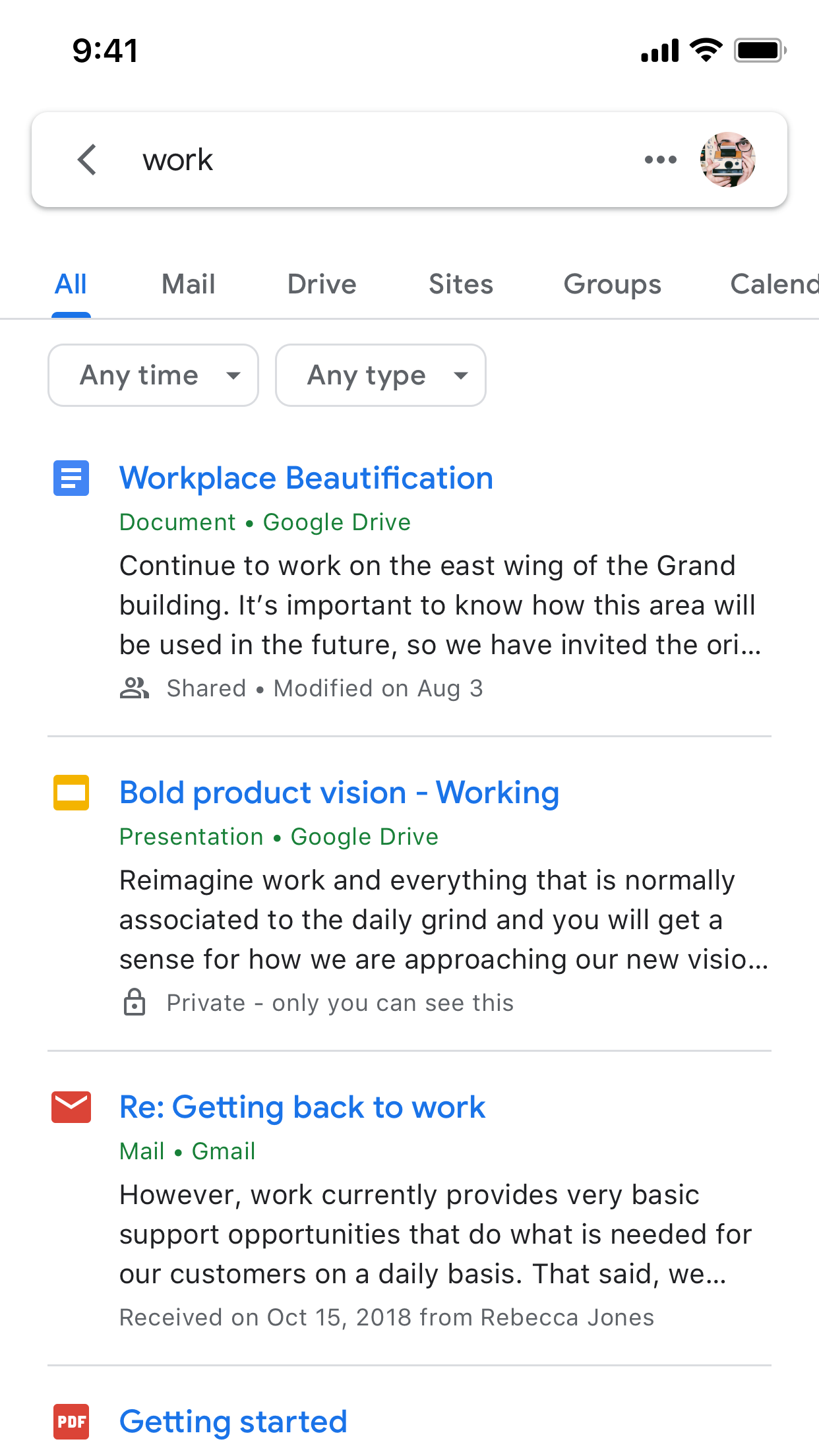Open the Groups tab
Image resolution: width=819 pixels, height=1456 pixels.
point(612,284)
